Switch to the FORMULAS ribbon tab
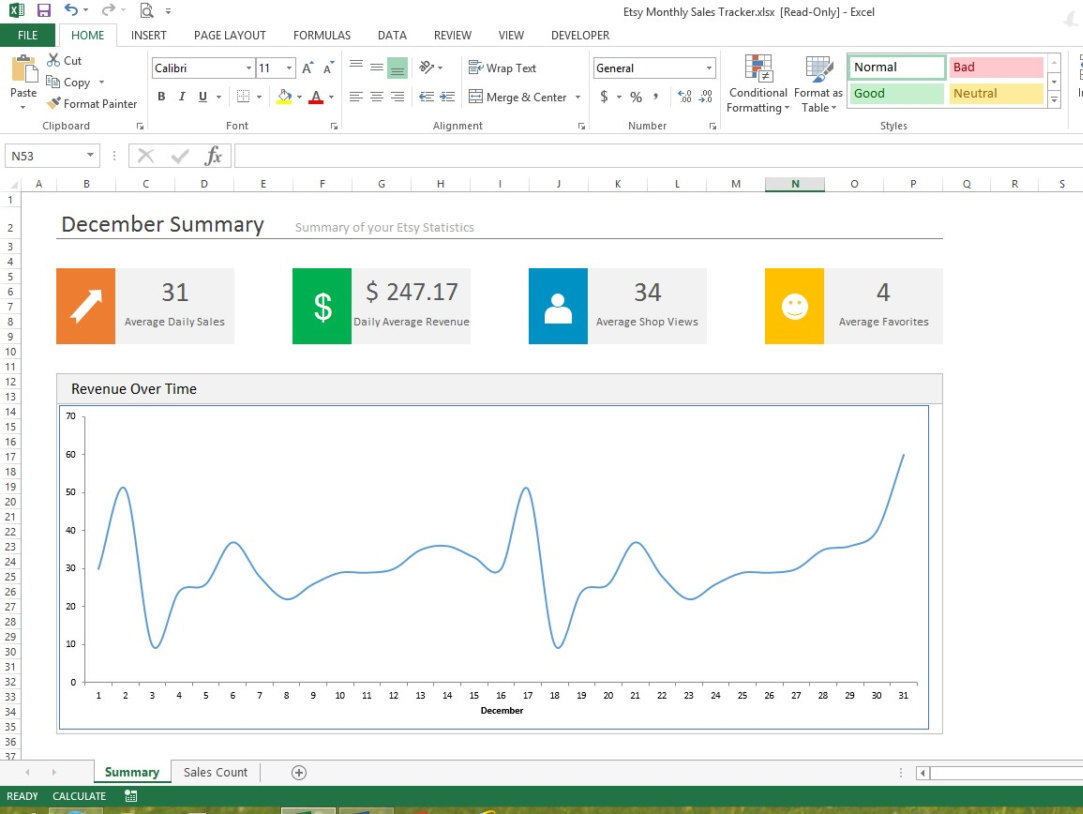This screenshot has width=1083, height=814. (x=321, y=35)
